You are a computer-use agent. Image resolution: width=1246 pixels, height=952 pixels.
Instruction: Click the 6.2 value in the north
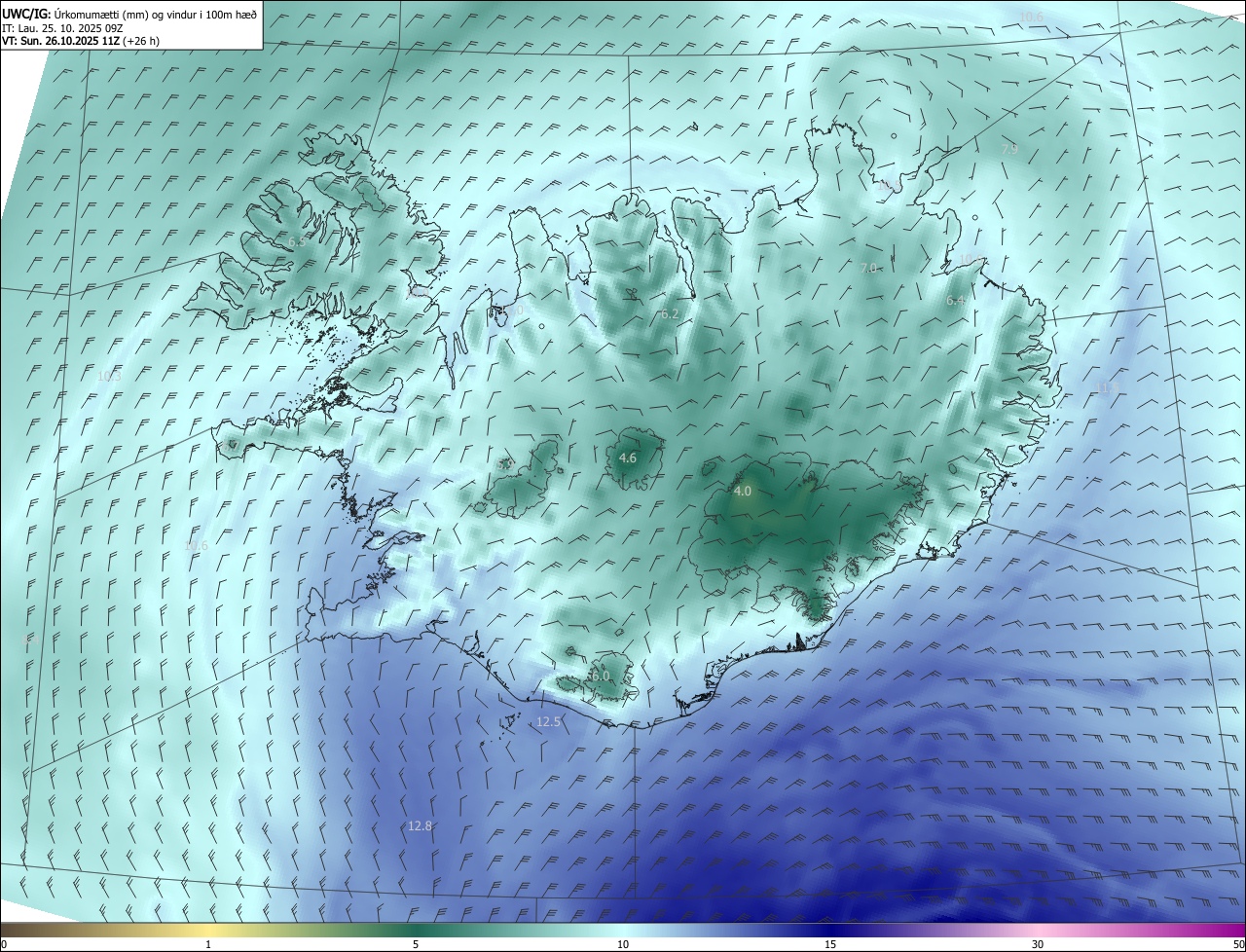point(669,314)
